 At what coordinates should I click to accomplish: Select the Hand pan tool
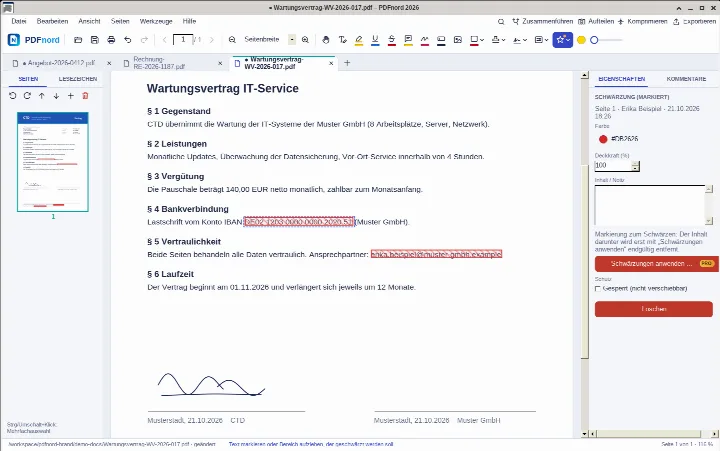[x=326, y=40]
